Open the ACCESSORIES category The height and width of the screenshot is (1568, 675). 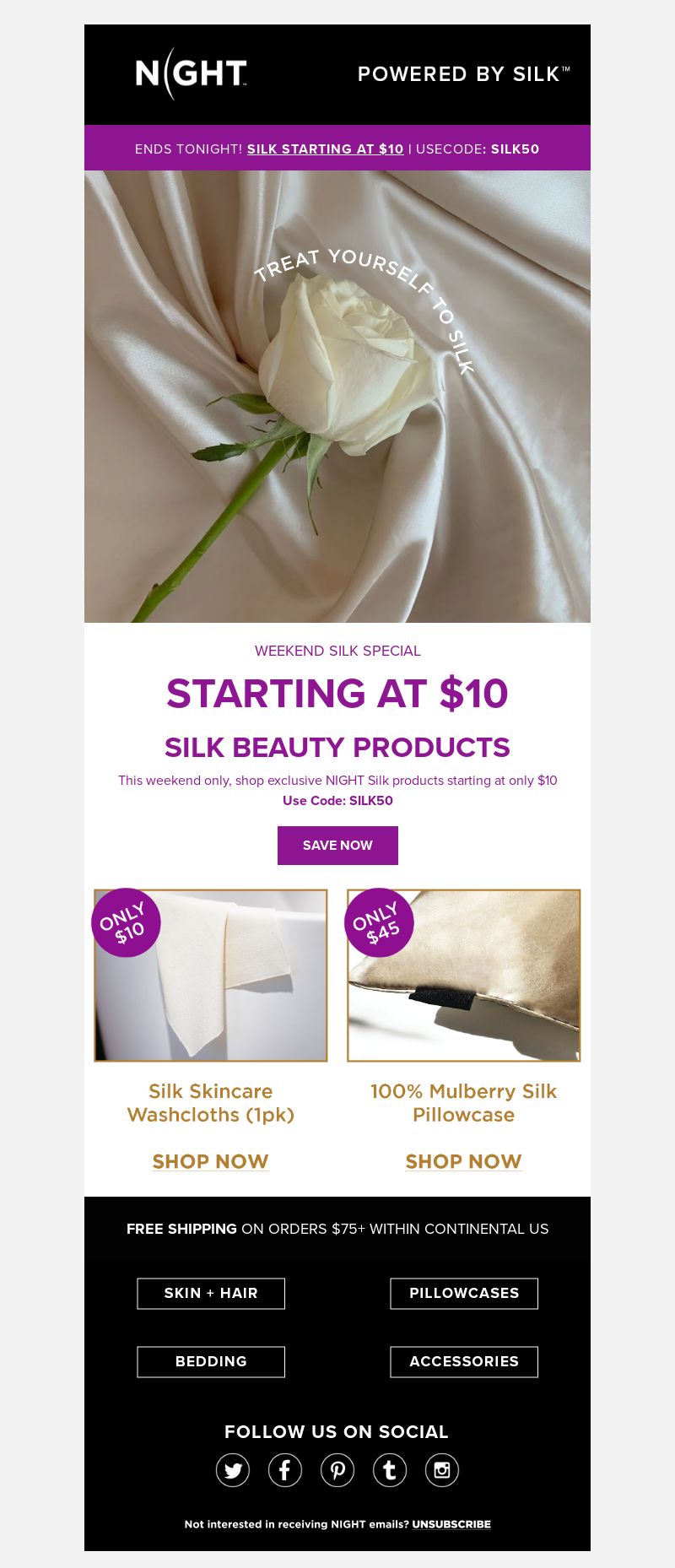pyautogui.click(x=464, y=1362)
